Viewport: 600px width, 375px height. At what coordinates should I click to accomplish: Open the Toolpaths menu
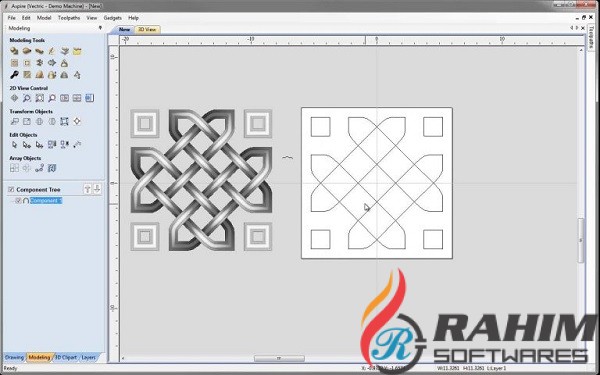[69, 18]
